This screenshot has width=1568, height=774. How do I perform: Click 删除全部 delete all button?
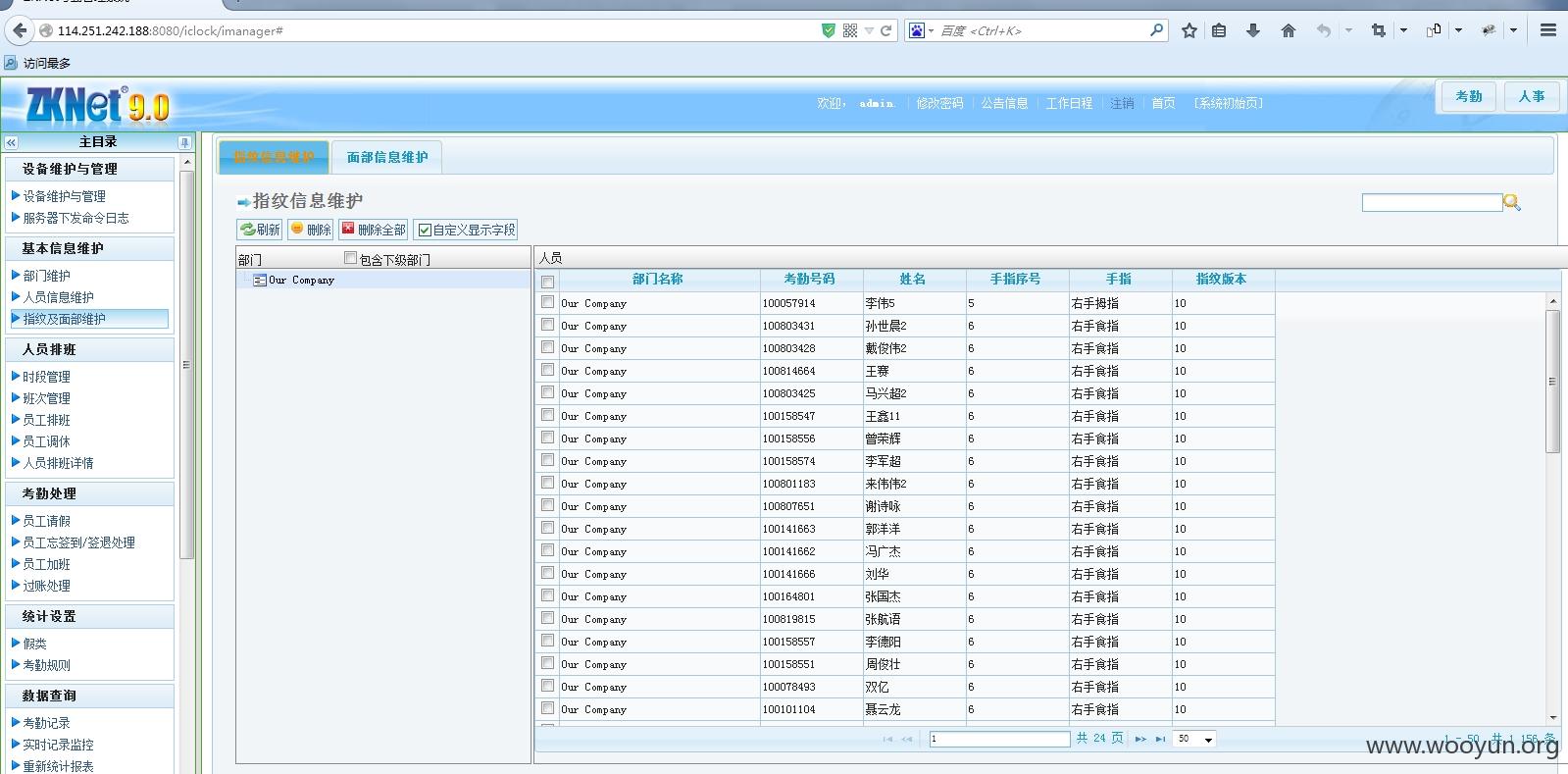373,230
